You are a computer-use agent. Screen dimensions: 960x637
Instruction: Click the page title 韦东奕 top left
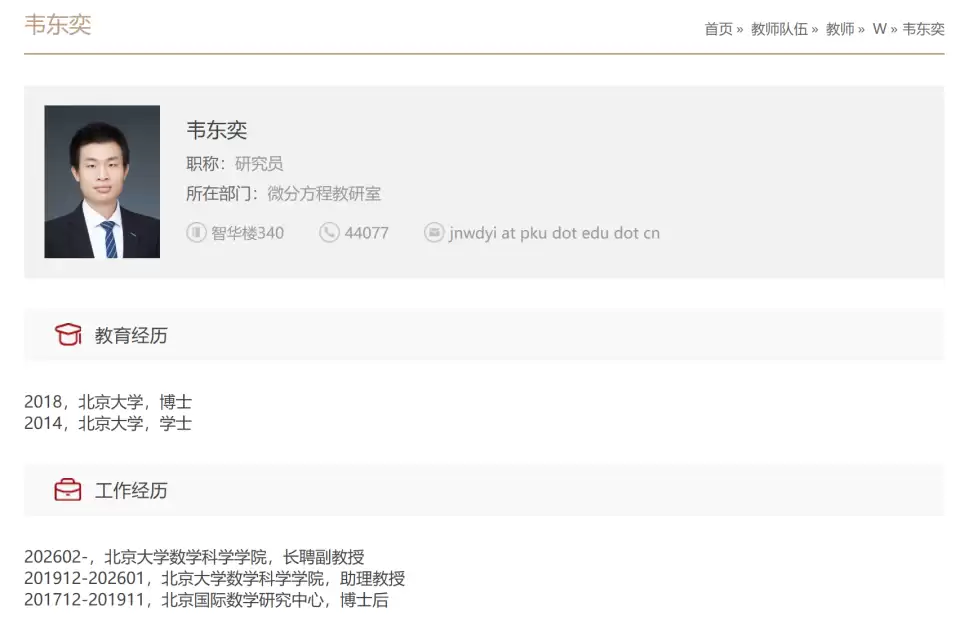[58, 24]
